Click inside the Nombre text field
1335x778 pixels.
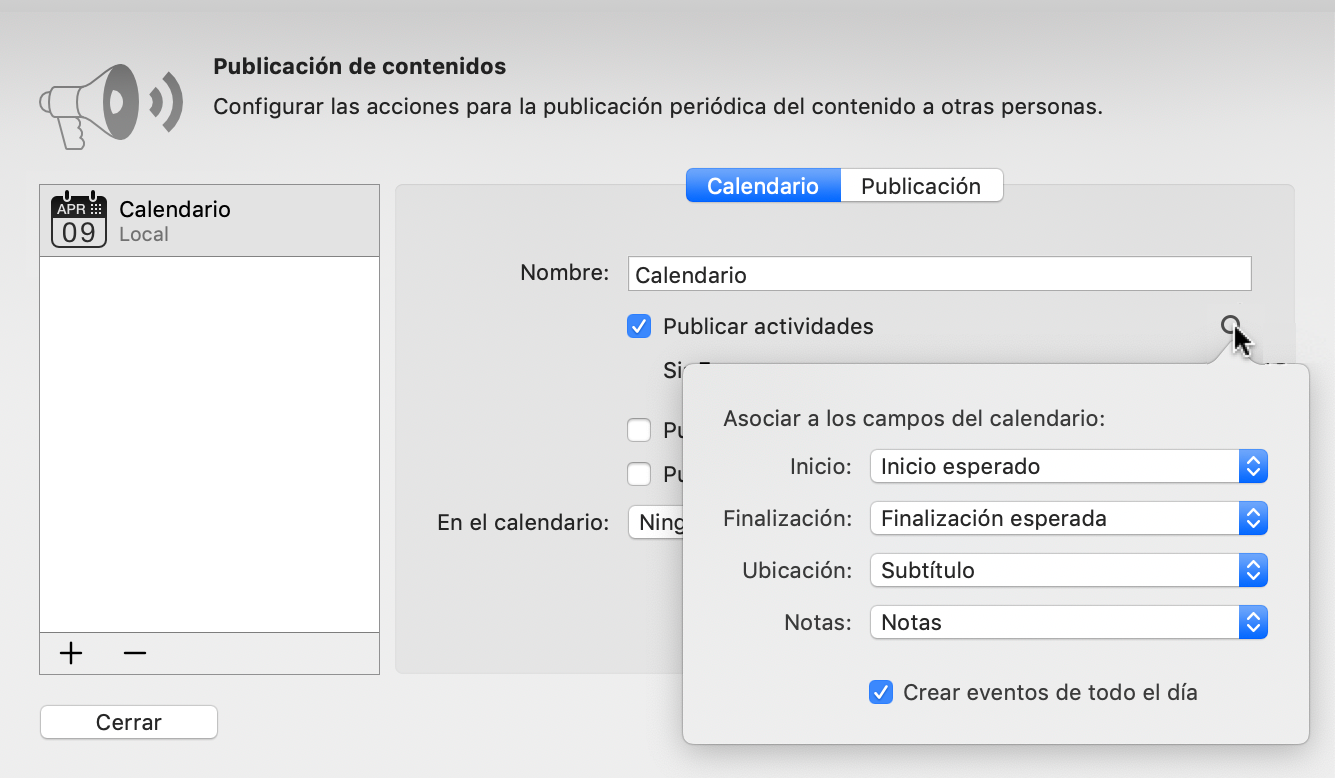coord(938,273)
